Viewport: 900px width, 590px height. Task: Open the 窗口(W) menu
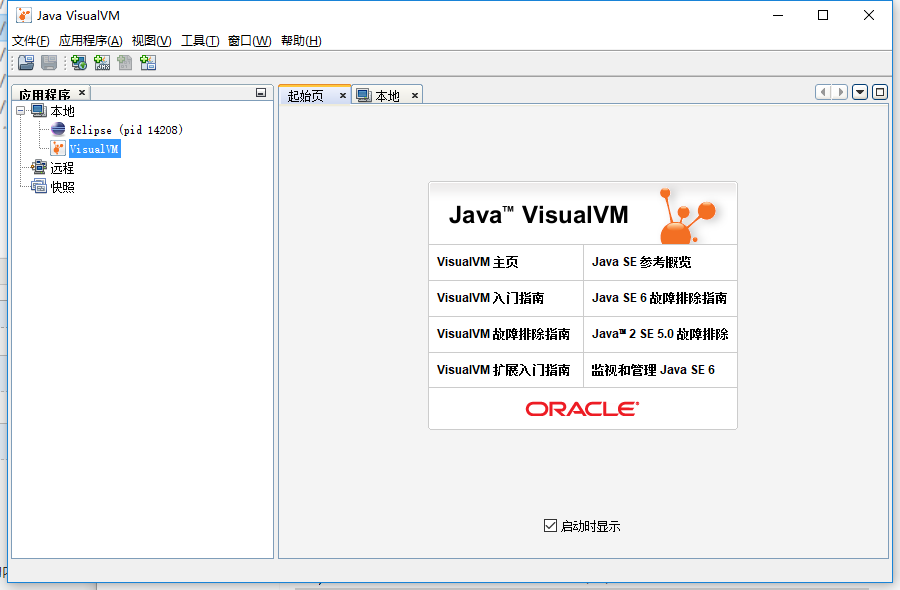(x=249, y=41)
